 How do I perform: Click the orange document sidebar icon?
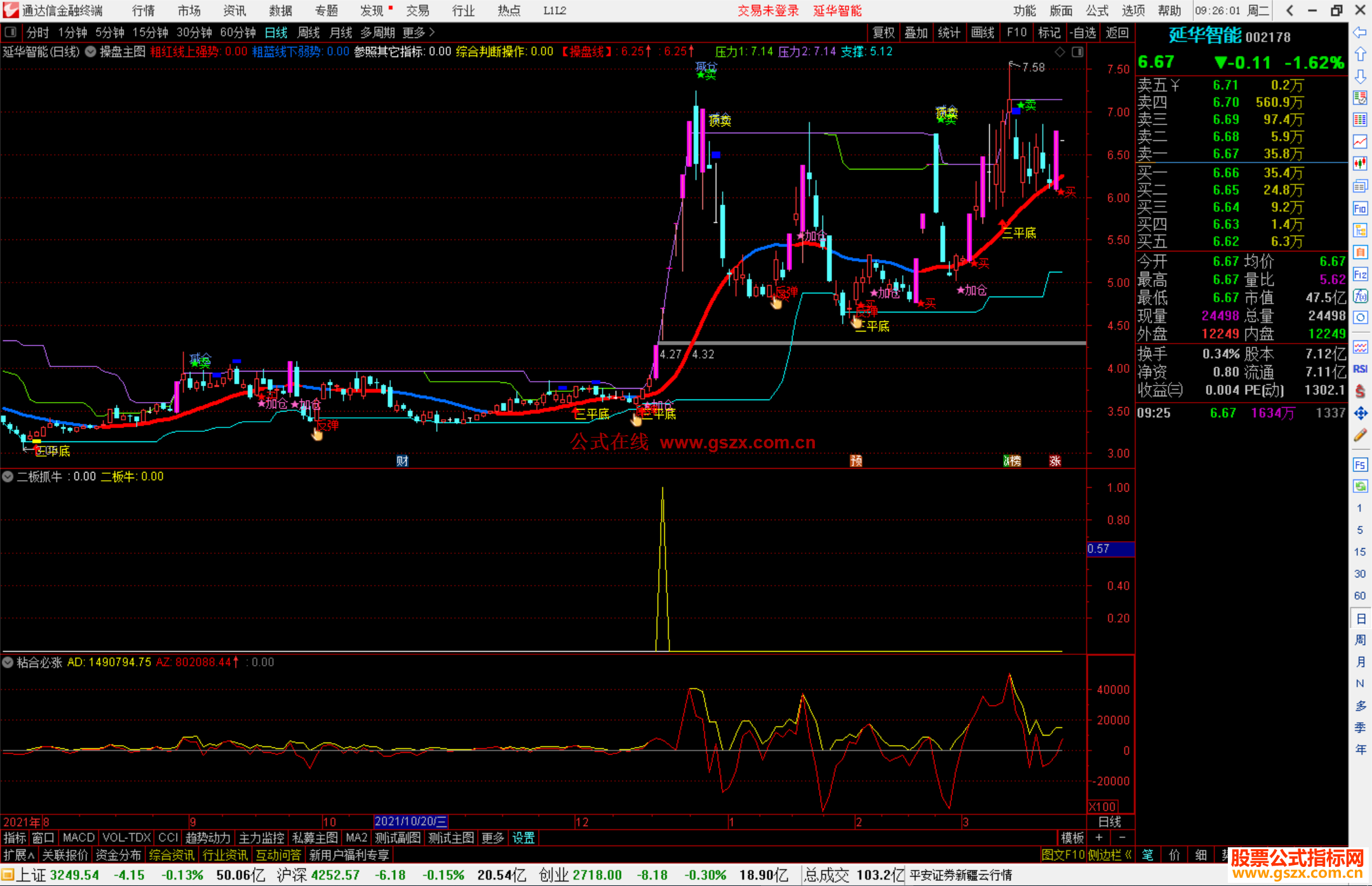pyautogui.click(x=1360, y=252)
